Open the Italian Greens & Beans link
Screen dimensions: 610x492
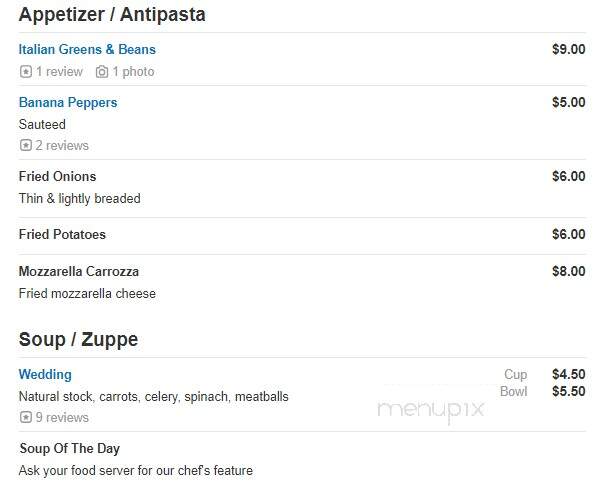point(87,49)
